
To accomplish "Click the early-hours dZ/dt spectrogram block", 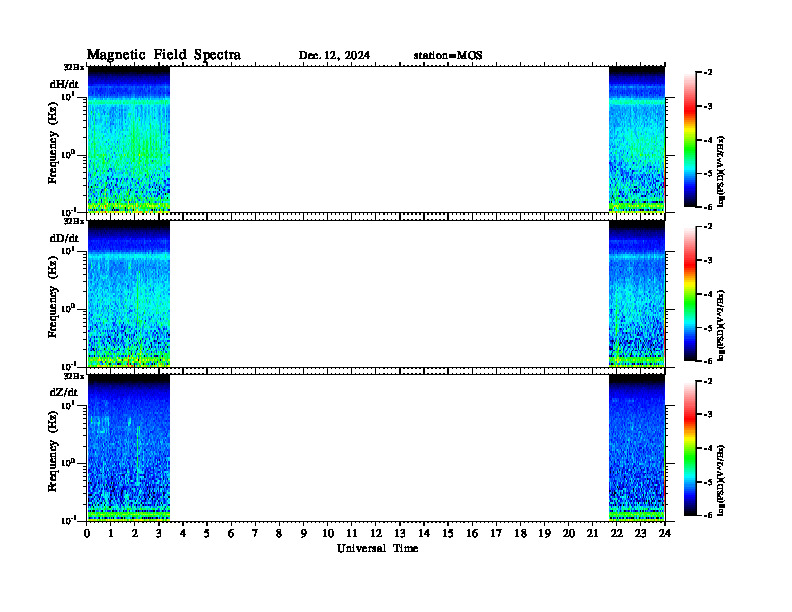I will [129, 448].
